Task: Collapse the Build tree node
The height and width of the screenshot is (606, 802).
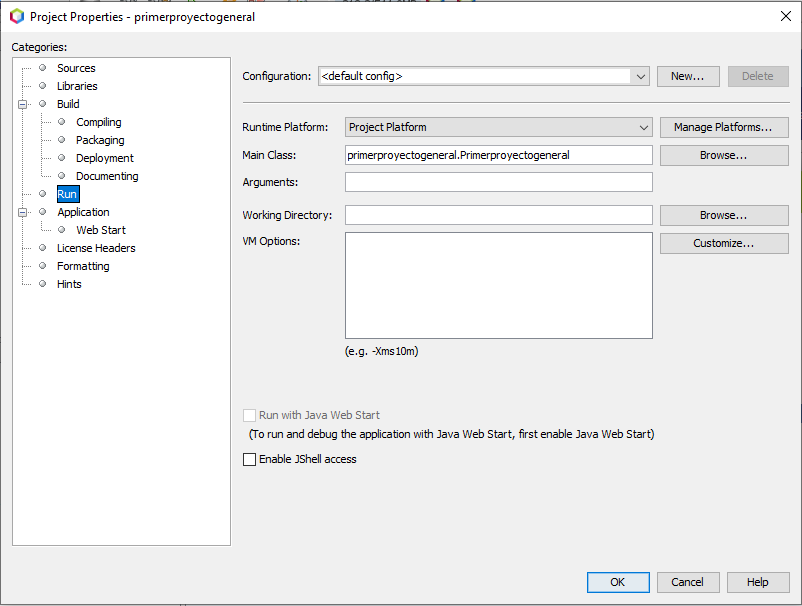Action: tap(22, 104)
